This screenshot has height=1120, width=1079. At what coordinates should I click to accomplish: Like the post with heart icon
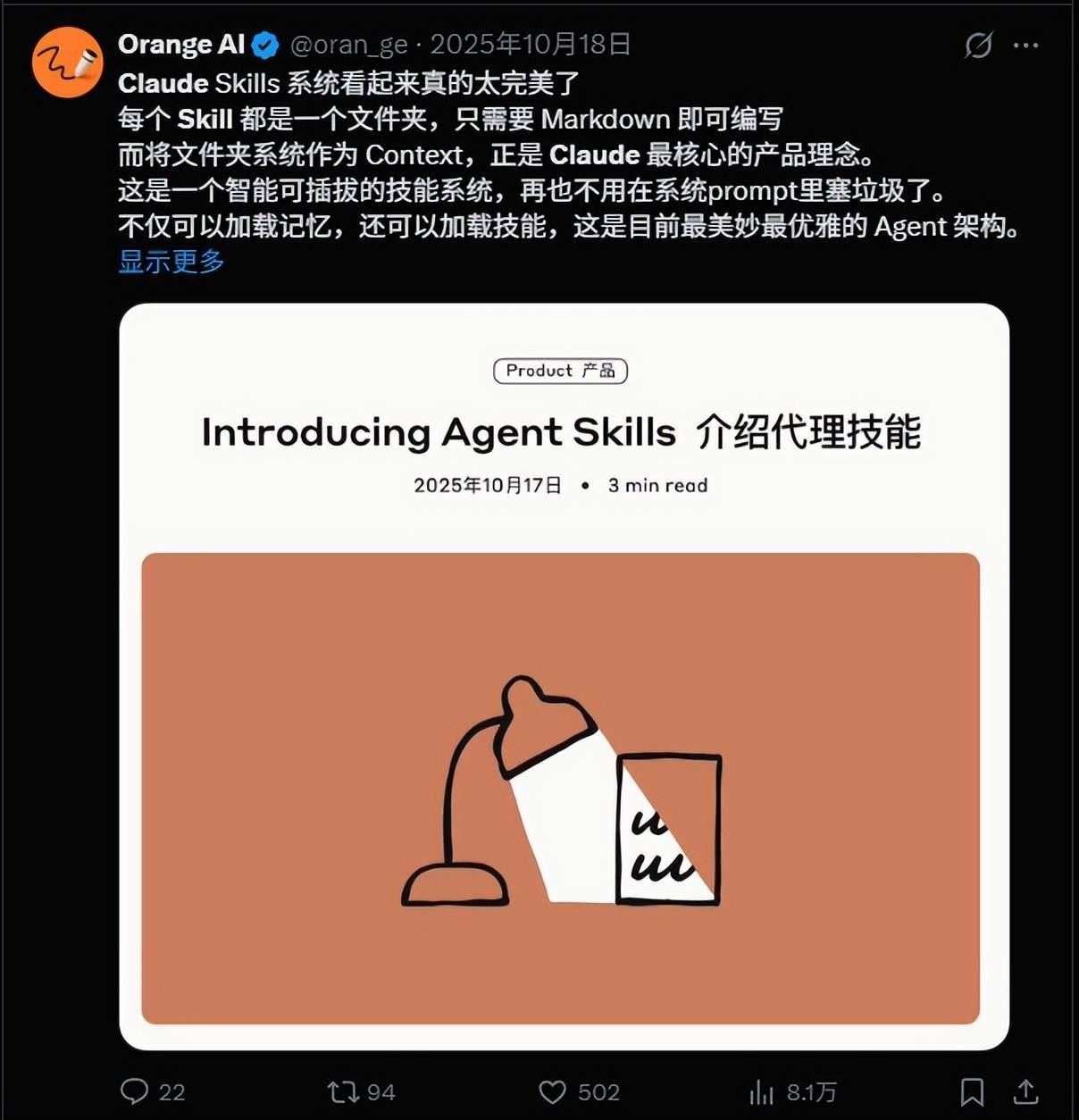[552, 1091]
